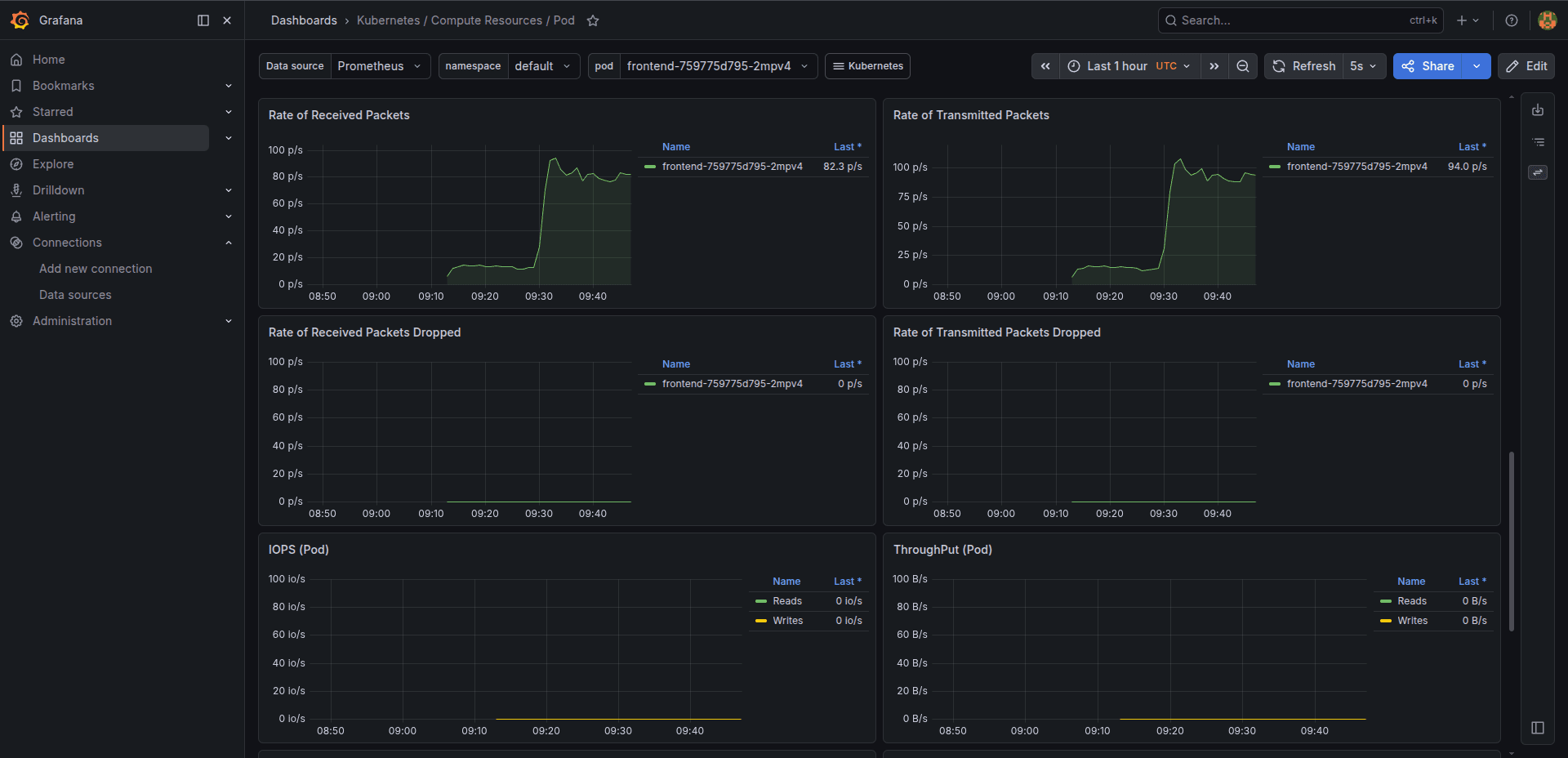Open Add new connection link
This screenshot has width=1568, height=758.
point(96,269)
